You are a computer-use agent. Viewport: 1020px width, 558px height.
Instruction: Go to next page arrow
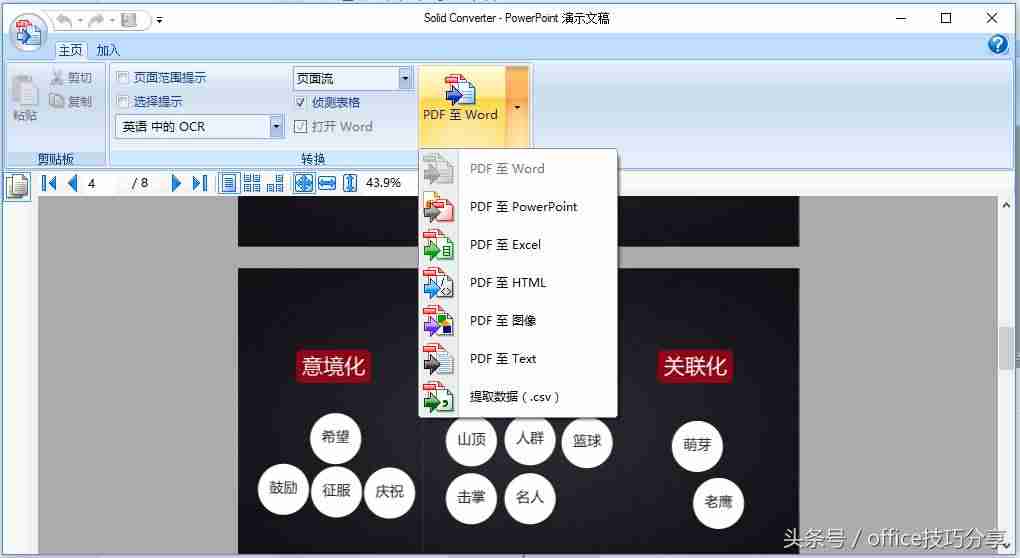(x=176, y=183)
